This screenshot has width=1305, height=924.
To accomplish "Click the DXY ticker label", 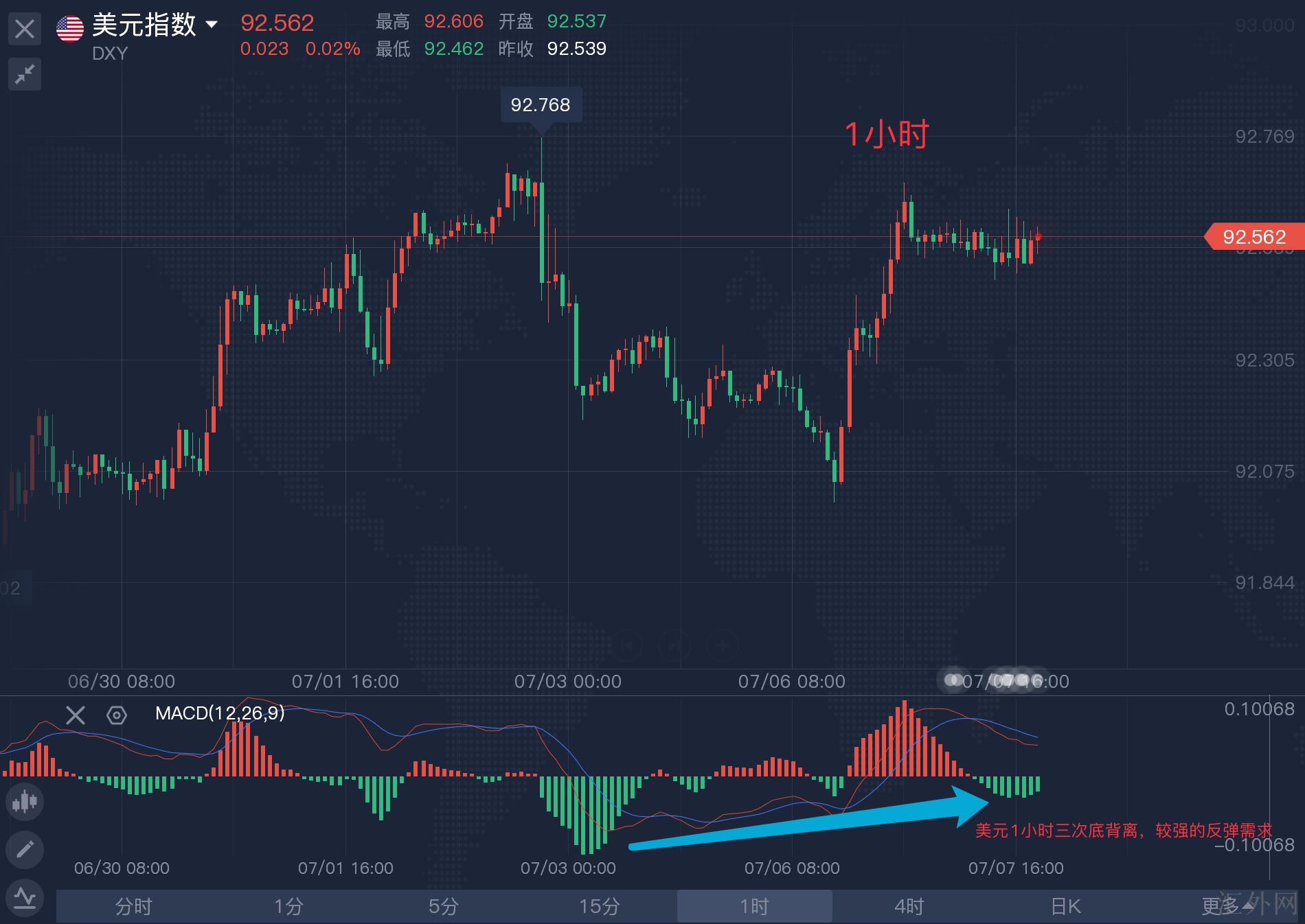I will tap(110, 54).
